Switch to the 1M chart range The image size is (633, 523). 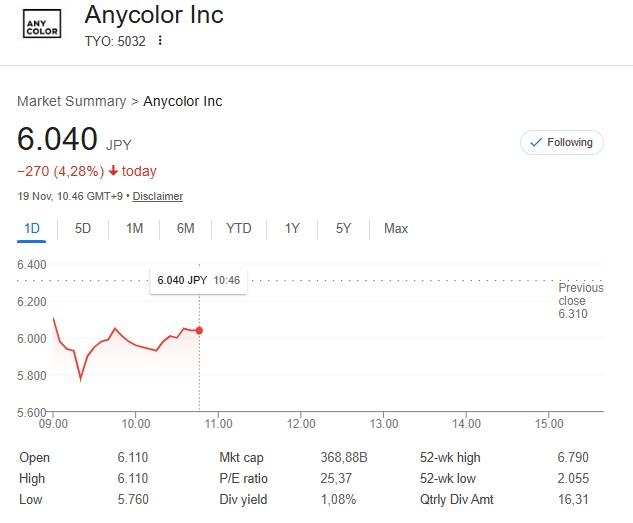pos(134,228)
